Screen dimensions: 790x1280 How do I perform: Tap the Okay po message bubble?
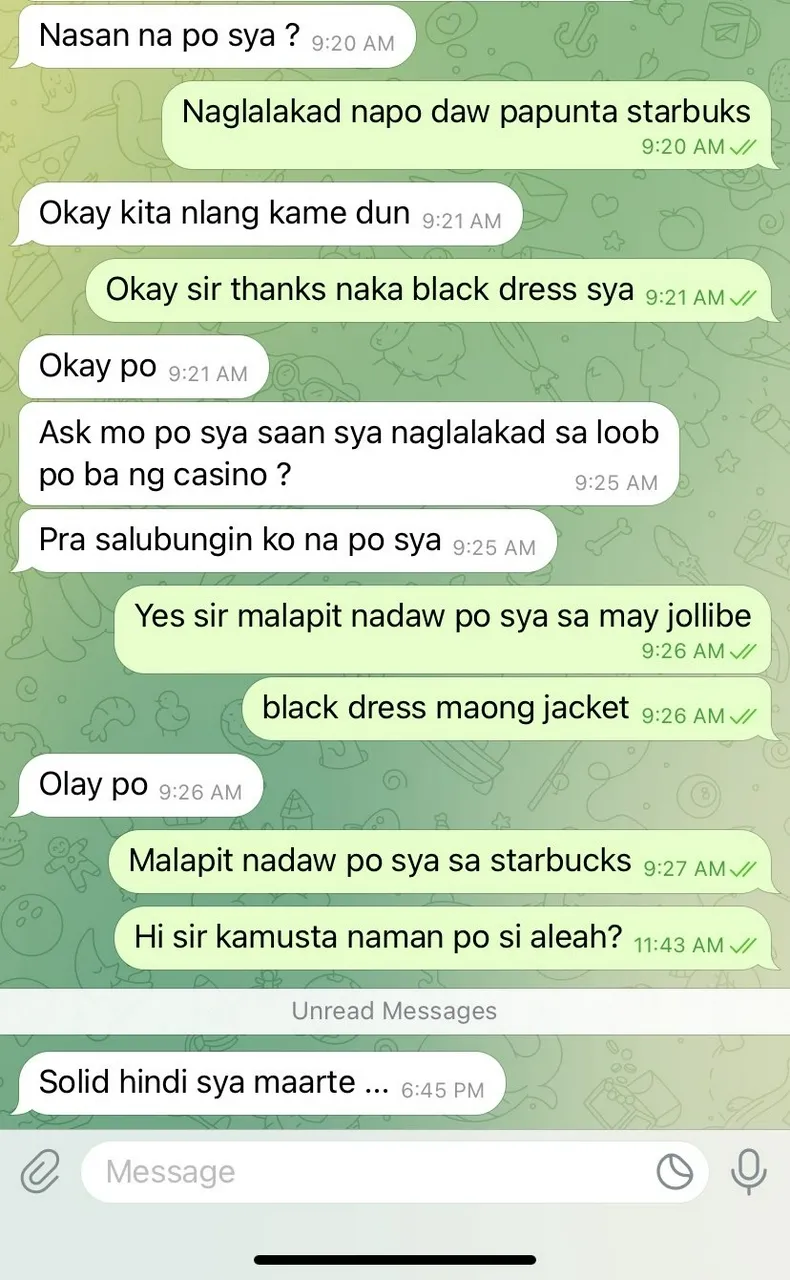pos(143,367)
